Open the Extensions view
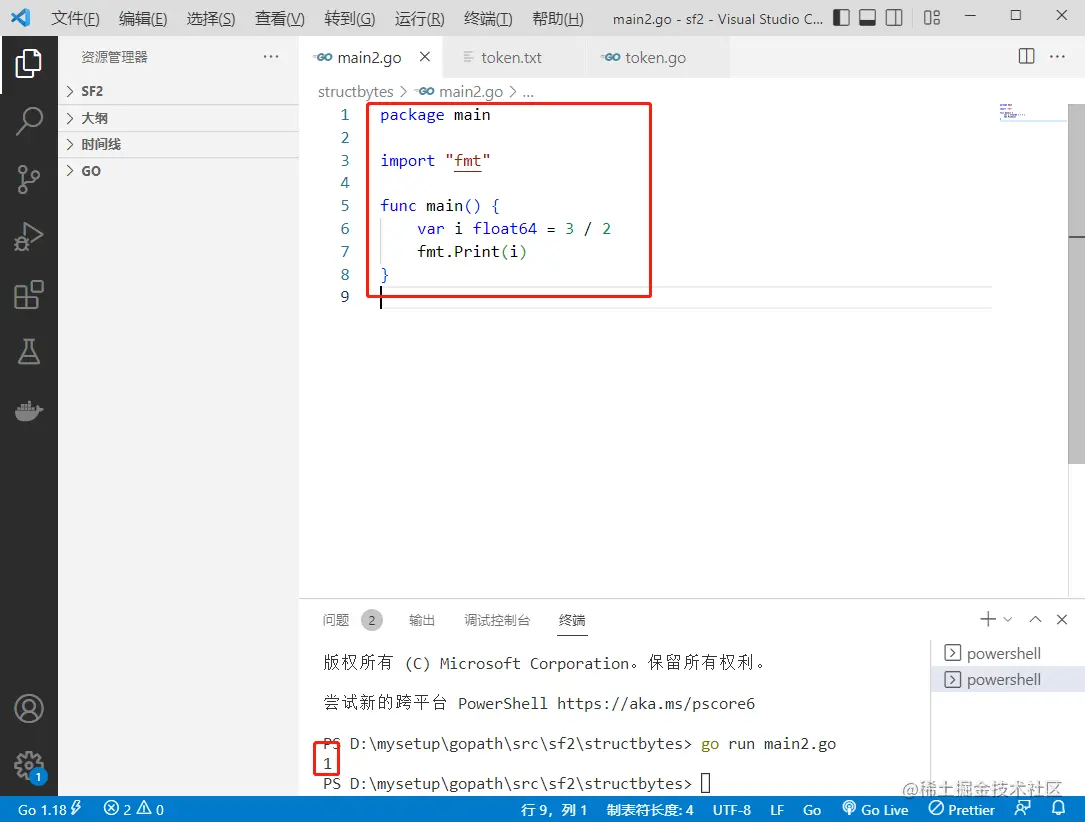Image resolution: width=1085 pixels, height=822 pixels. pyautogui.click(x=28, y=295)
